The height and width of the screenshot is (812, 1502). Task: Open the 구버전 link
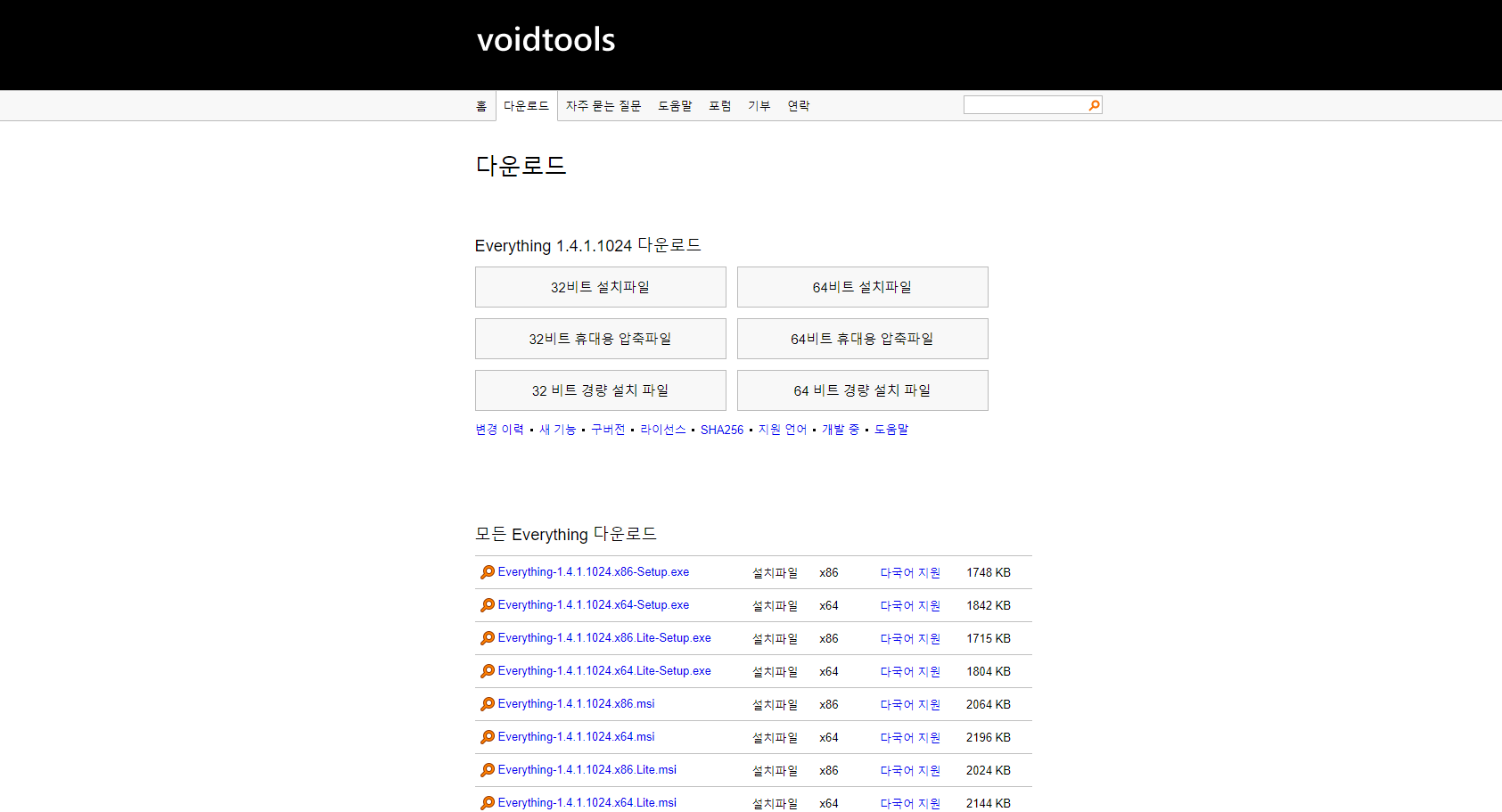(608, 430)
